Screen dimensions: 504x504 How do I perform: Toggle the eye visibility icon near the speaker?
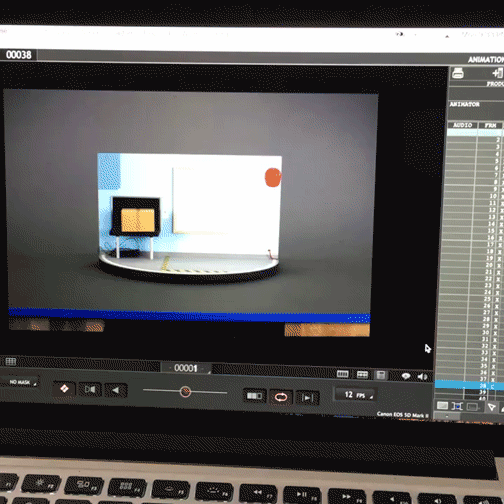coord(406,376)
